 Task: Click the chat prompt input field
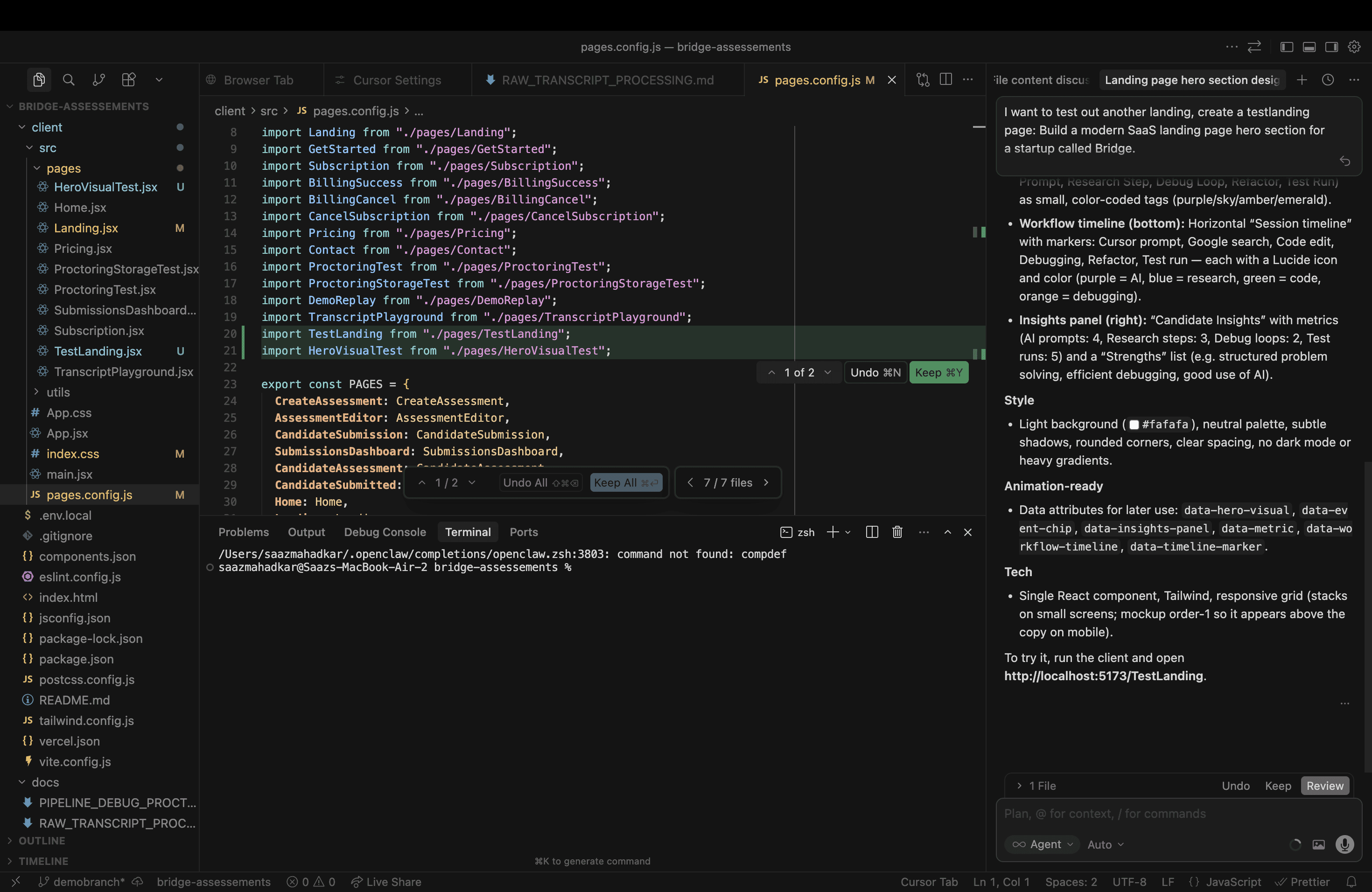pyautogui.click(x=1176, y=813)
